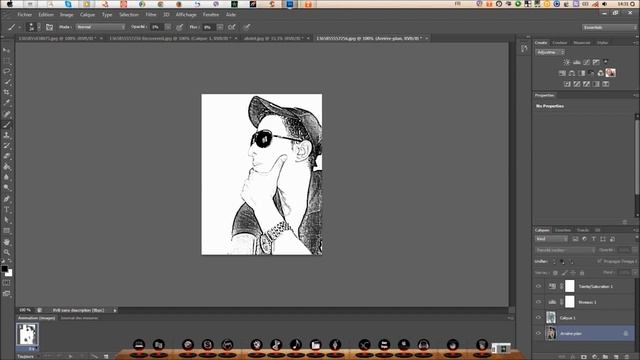Select the Move tool
640x360 pixels.
[7, 50]
